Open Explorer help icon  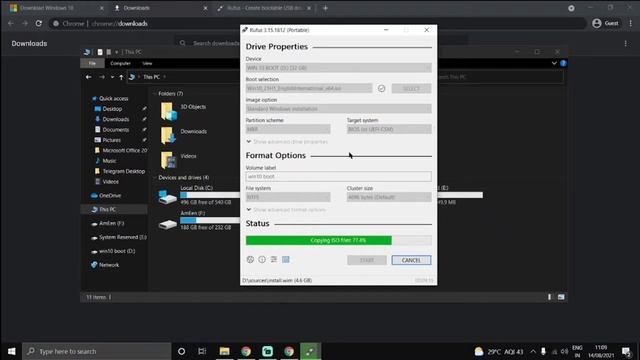563,63
